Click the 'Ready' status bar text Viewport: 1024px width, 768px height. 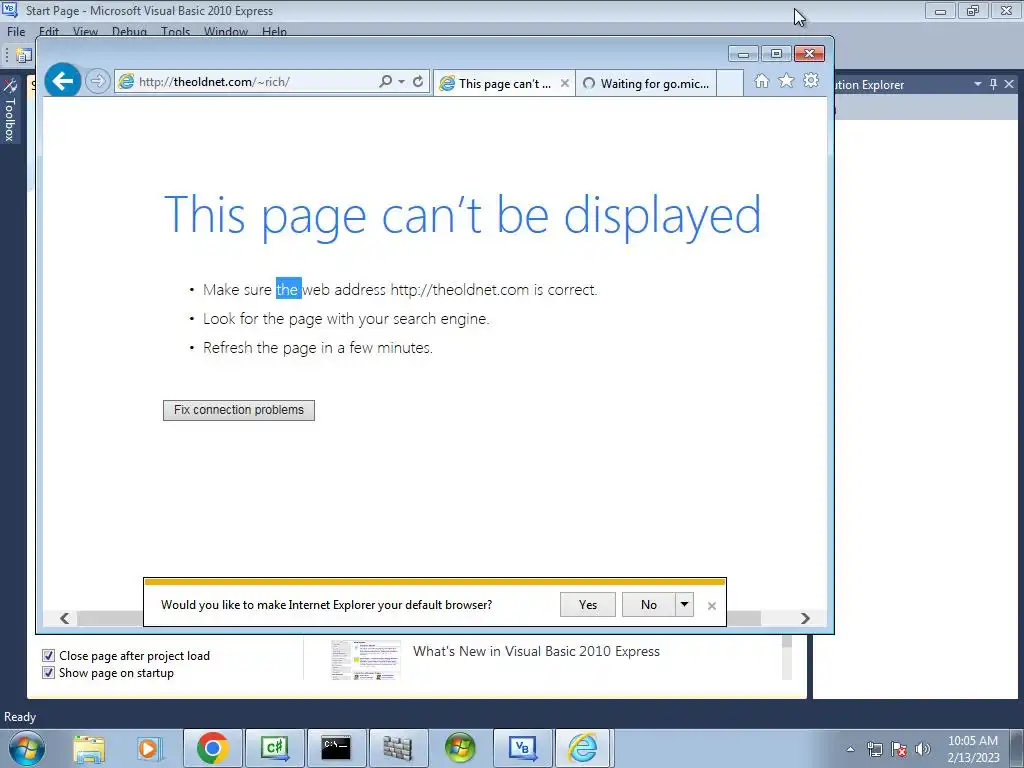[20, 717]
